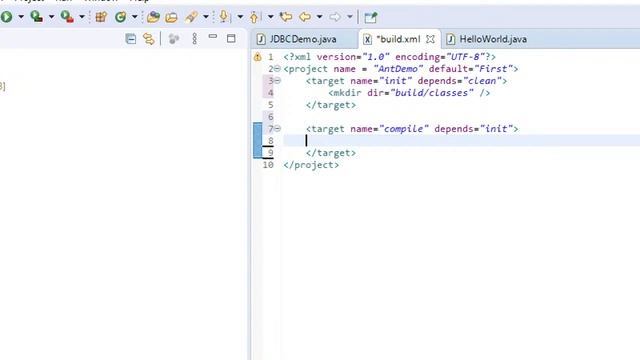Run External Tools icon with red toolbox
Image resolution: width=640 pixels, height=360 pixels.
point(67,17)
